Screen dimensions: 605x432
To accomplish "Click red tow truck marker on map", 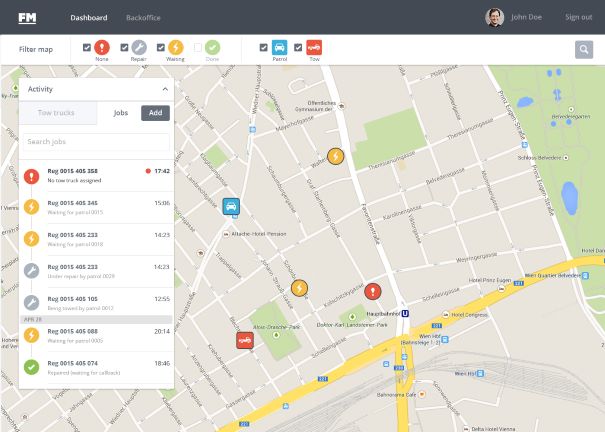I will point(245,340).
